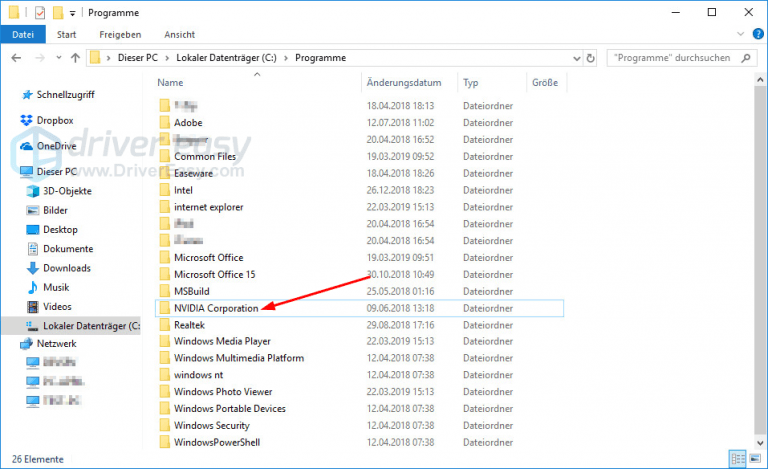This screenshot has width=768, height=469.
Task: Click the Lokaler Datenträger (C:) breadcrumb
Action: (x=226, y=58)
